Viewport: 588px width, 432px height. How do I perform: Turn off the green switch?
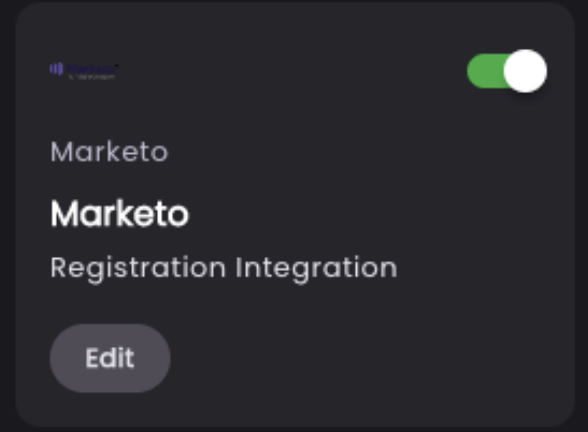coord(507,71)
